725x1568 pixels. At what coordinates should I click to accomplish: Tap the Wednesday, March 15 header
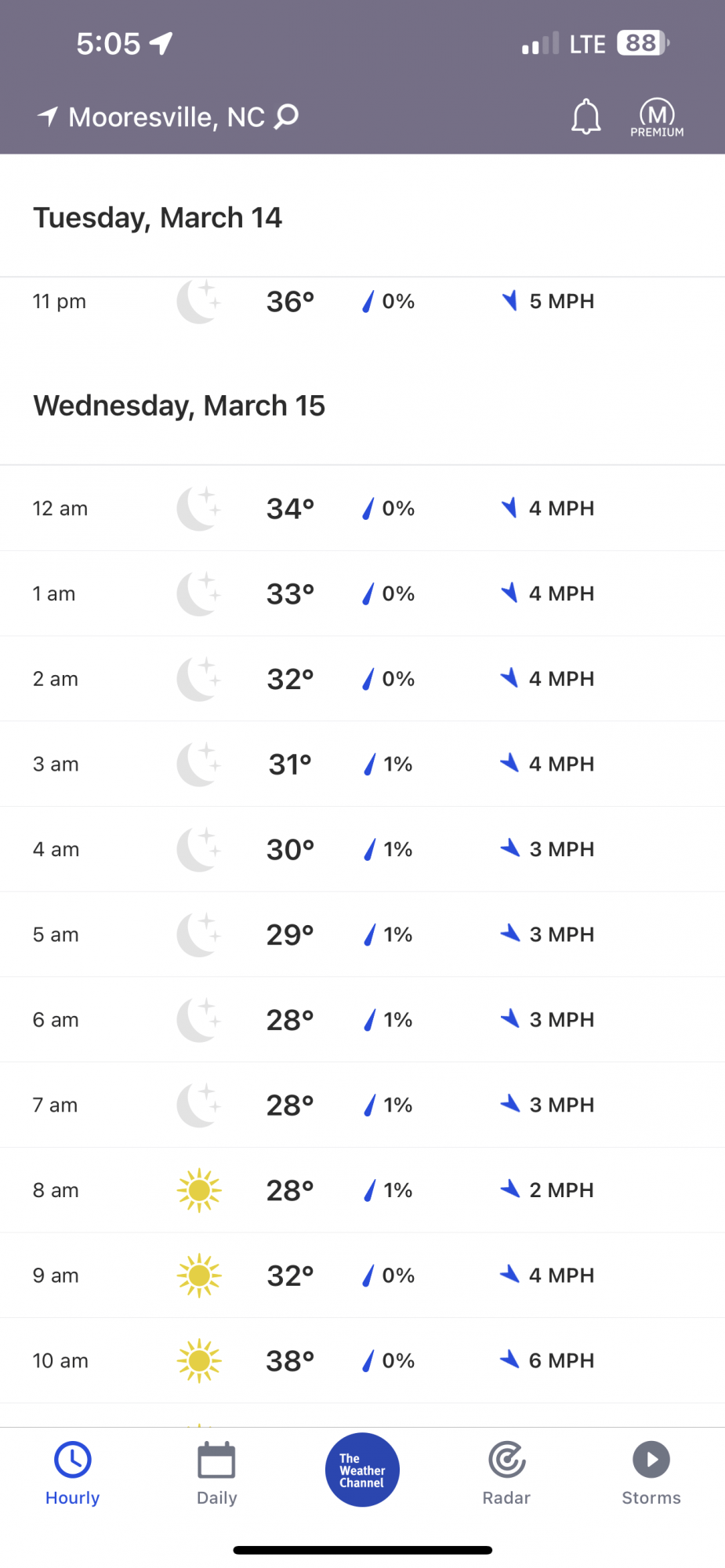(x=179, y=405)
